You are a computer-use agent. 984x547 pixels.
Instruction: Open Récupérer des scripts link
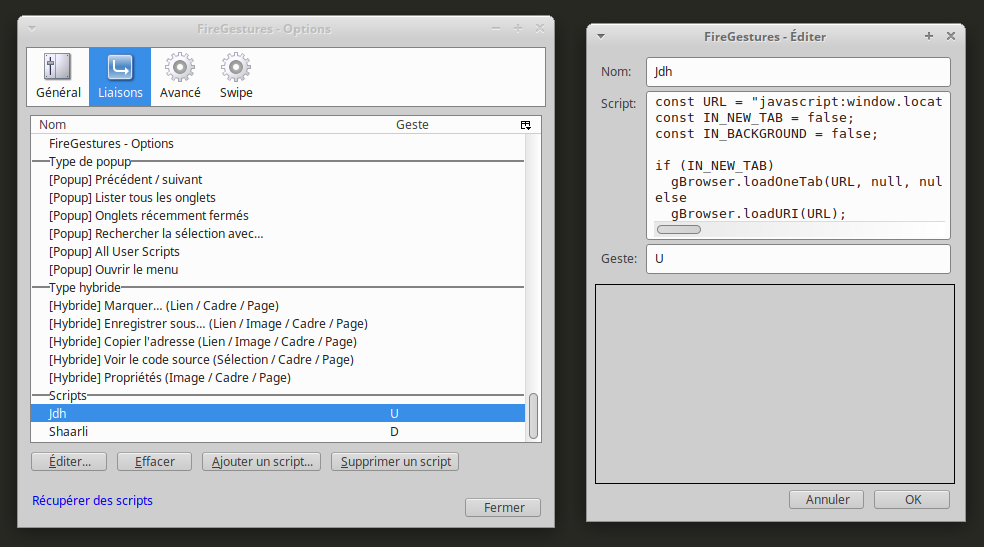[x=92, y=501]
